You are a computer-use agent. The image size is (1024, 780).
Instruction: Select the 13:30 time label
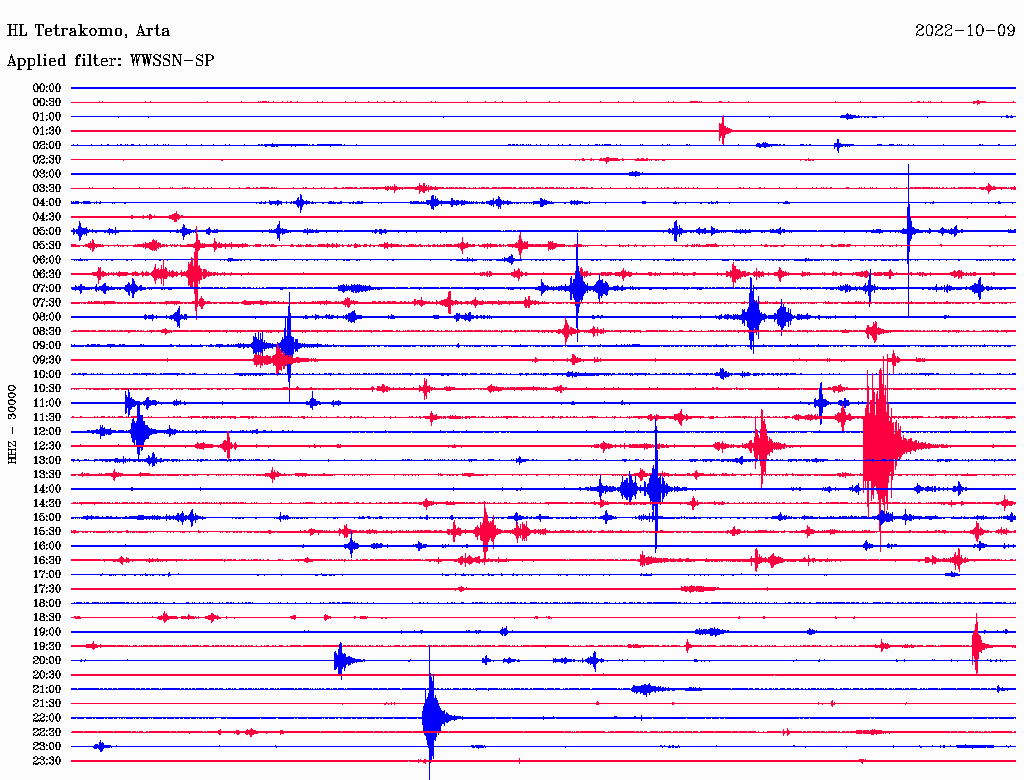(x=47, y=475)
